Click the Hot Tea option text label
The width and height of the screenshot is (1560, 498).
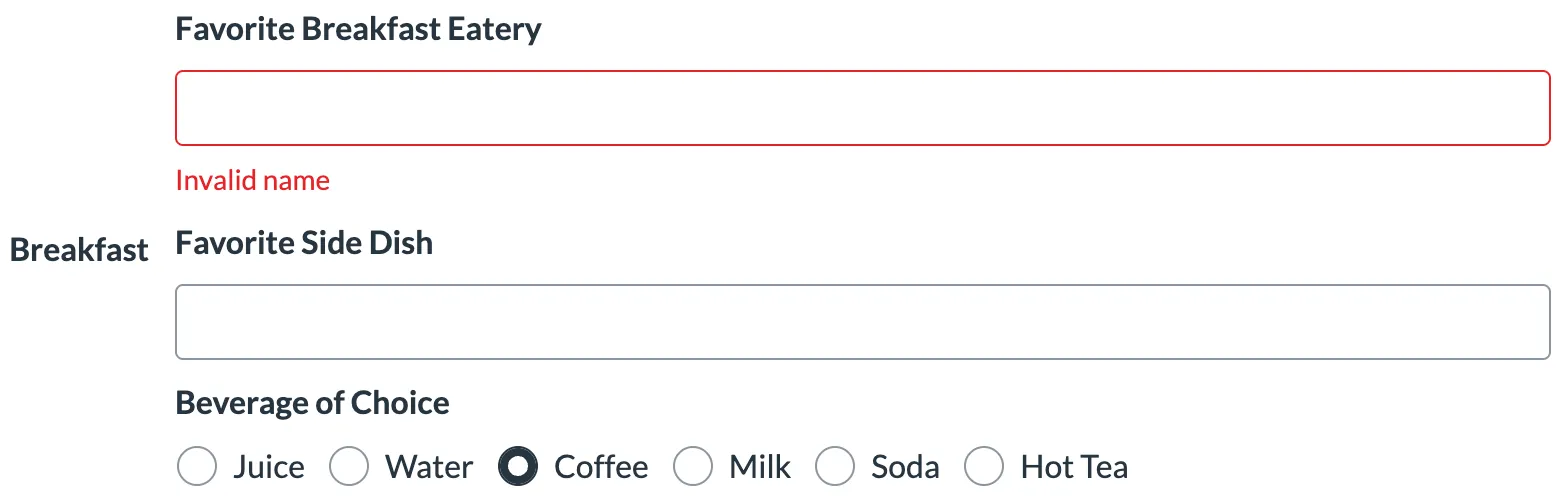pyautogui.click(x=1074, y=467)
